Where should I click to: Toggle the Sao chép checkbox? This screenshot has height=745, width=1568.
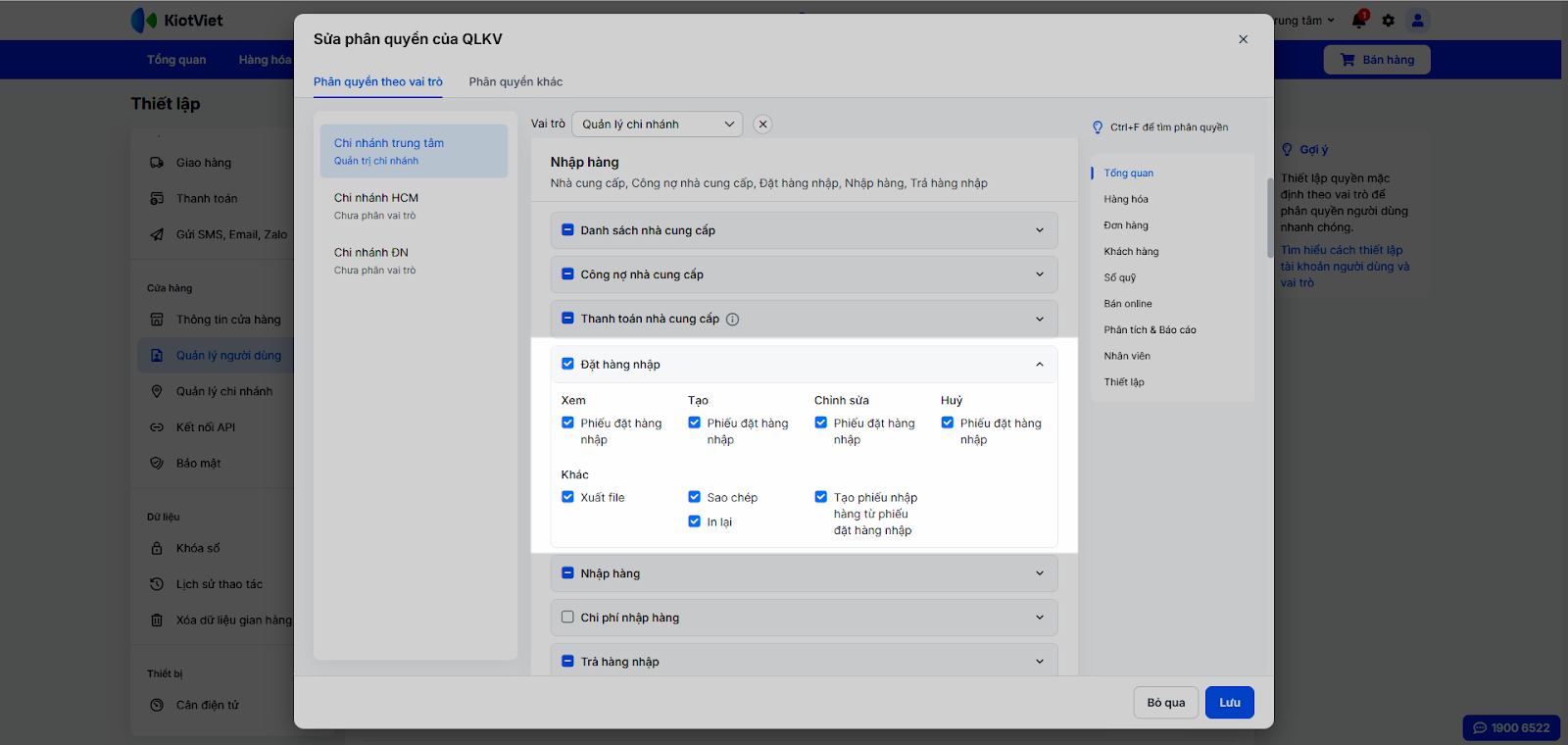pos(694,497)
